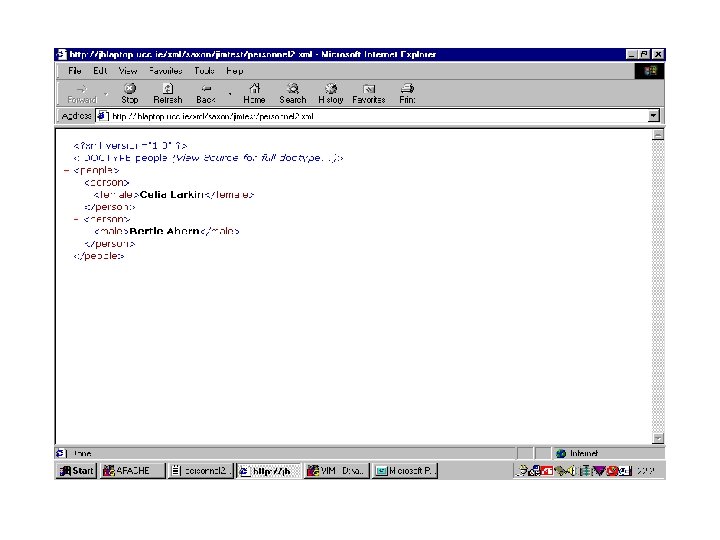Viewport: 720px width, 540px height.
Task: Open the Edit menu
Action: pos(100,71)
